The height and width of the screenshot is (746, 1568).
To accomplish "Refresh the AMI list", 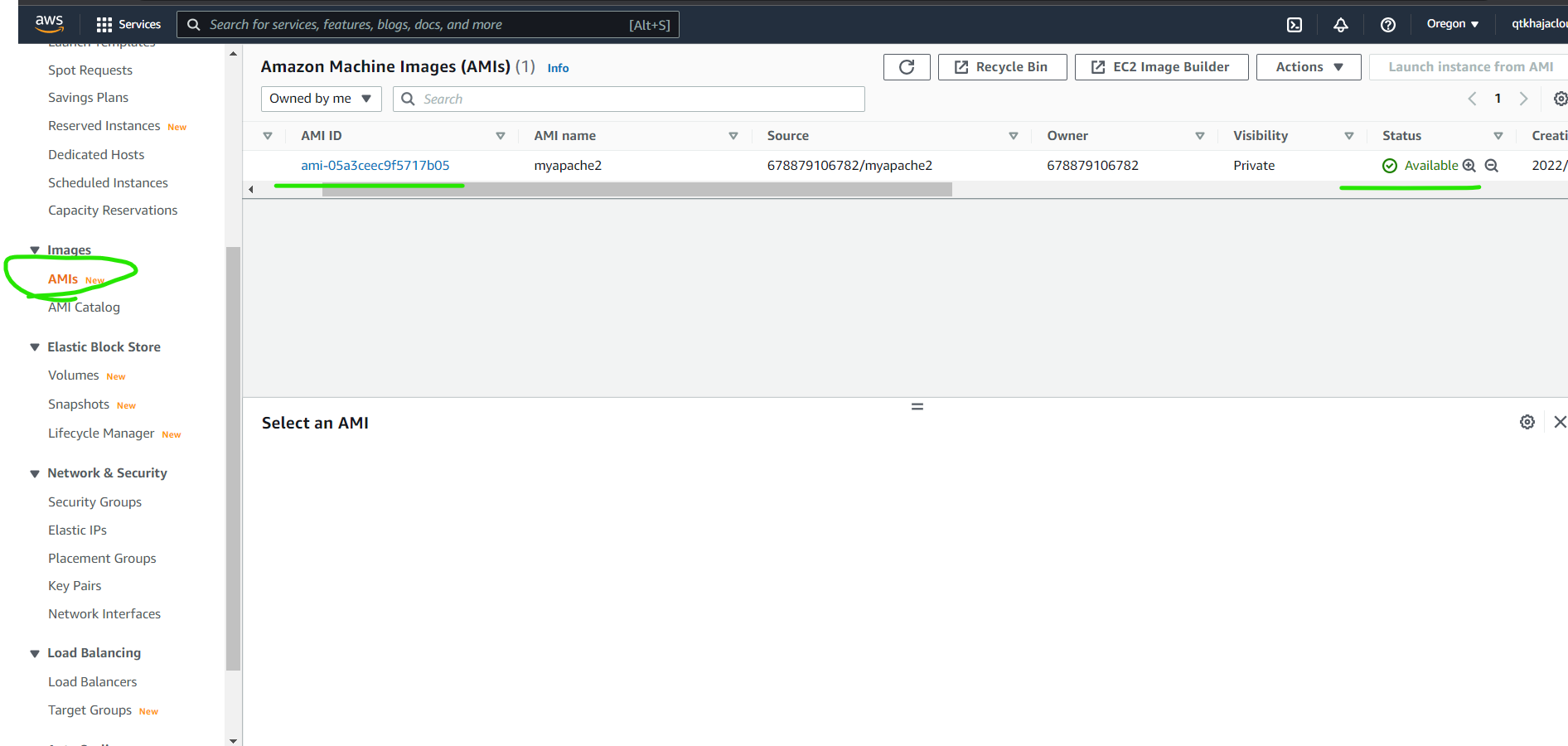I will pyautogui.click(x=907, y=67).
